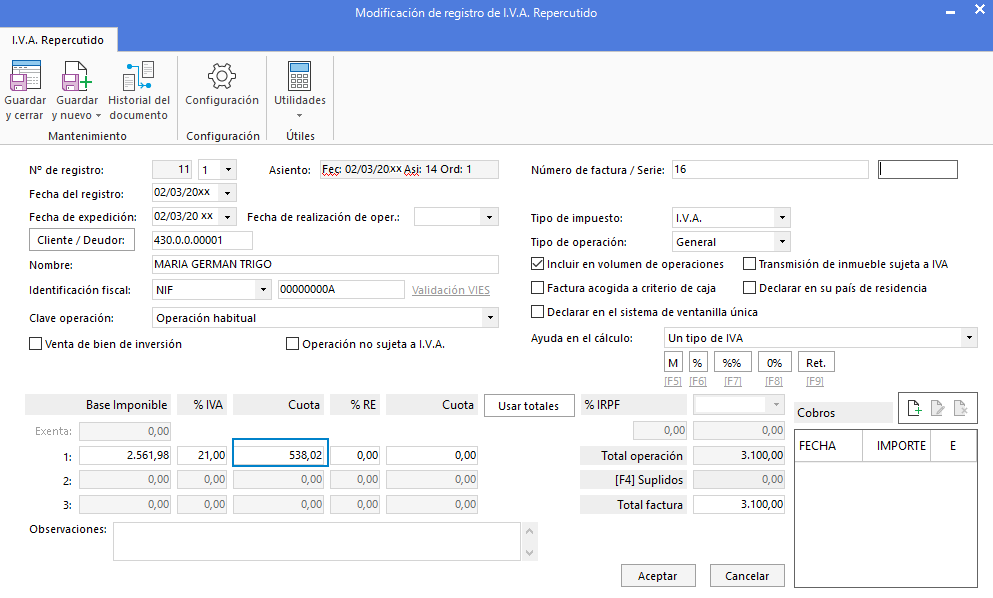The width and height of the screenshot is (993, 598).
Task: Check Operación no sujeta a I.V.A.
Action: point(293,343)
